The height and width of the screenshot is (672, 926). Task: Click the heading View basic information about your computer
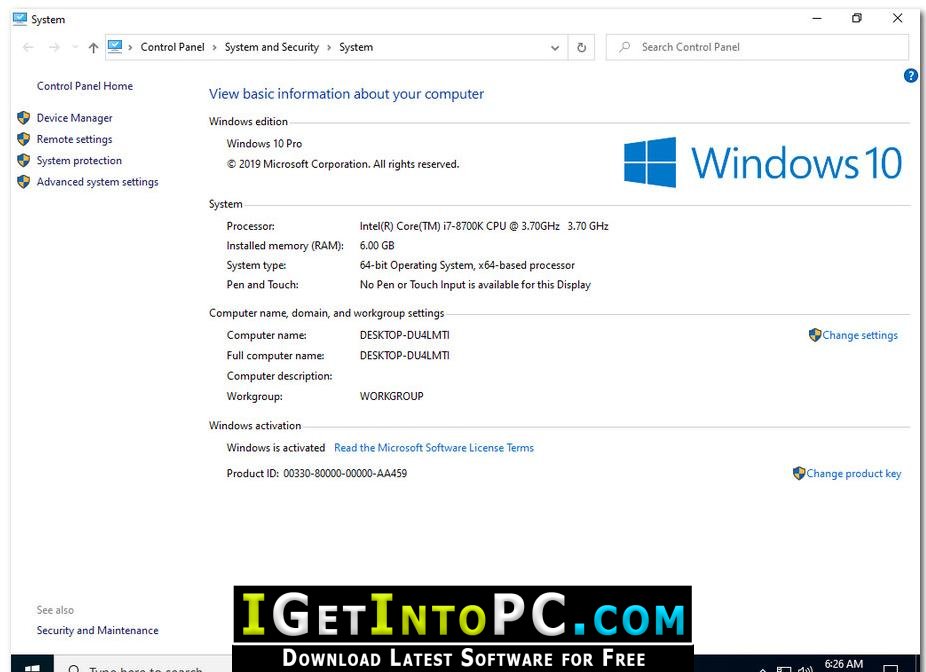(346, 94)
